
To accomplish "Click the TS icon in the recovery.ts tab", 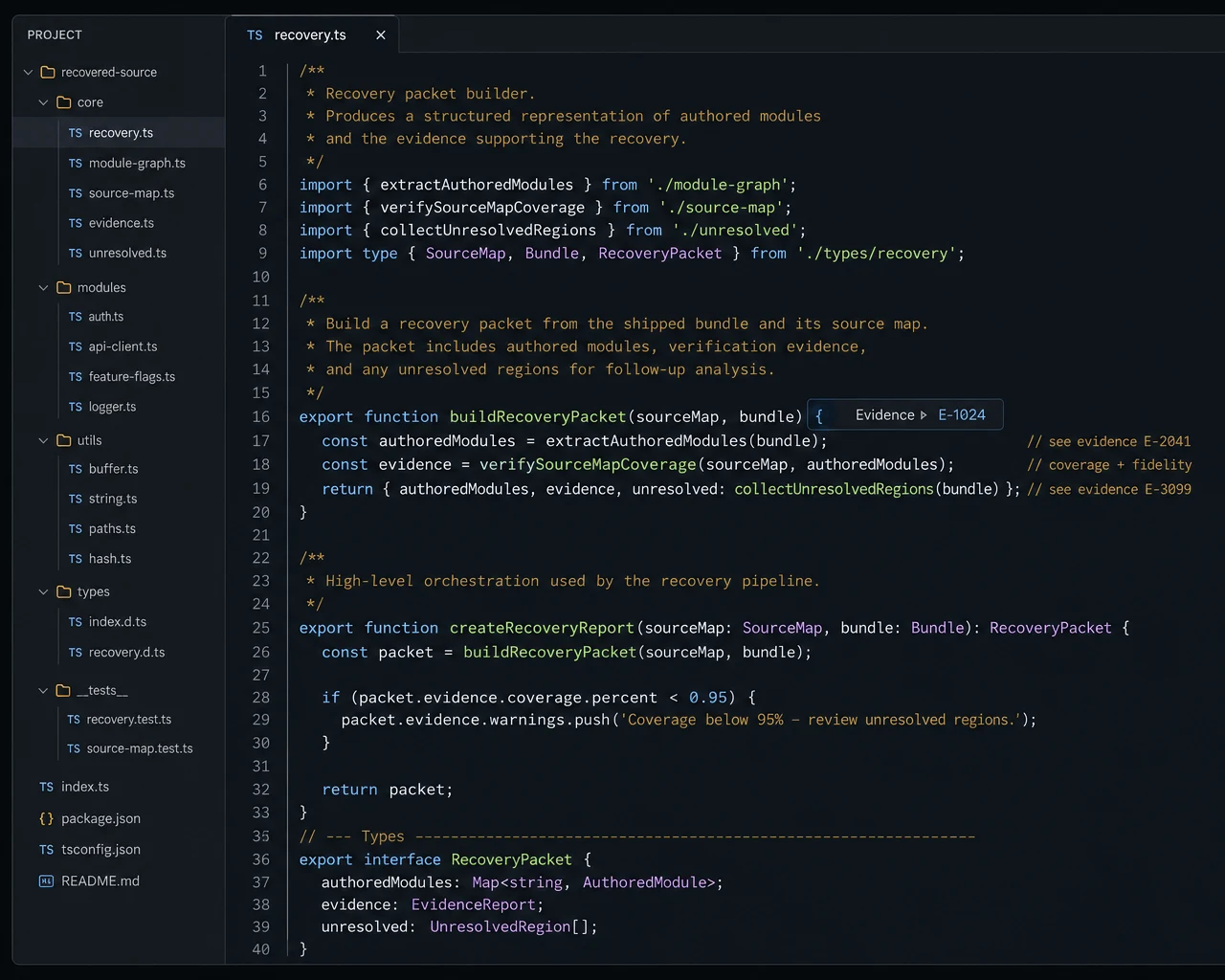I will tap(255, 35).
